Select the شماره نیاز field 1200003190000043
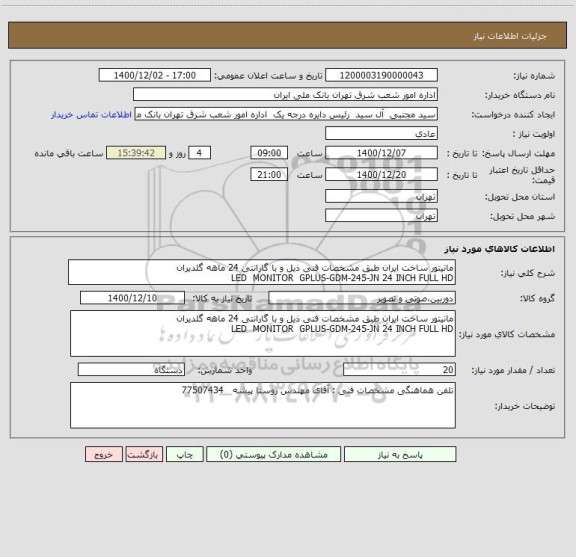576x557 pixels. (x=381, y=75)
